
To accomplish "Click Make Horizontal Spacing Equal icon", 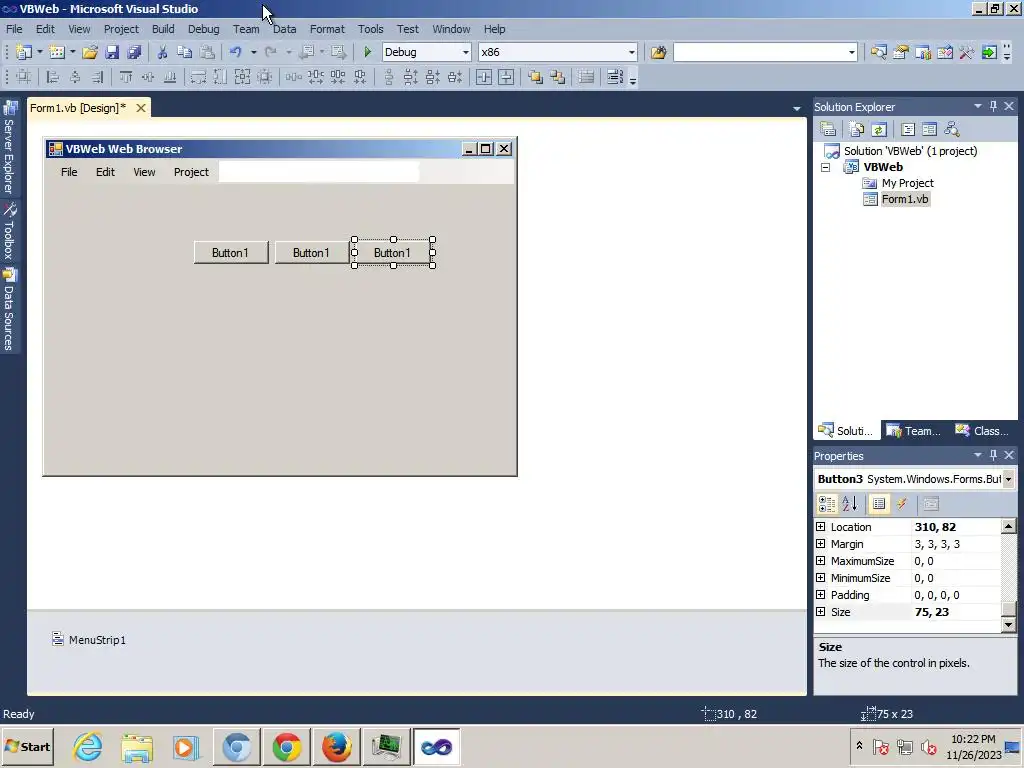I will tap(294, 77).
